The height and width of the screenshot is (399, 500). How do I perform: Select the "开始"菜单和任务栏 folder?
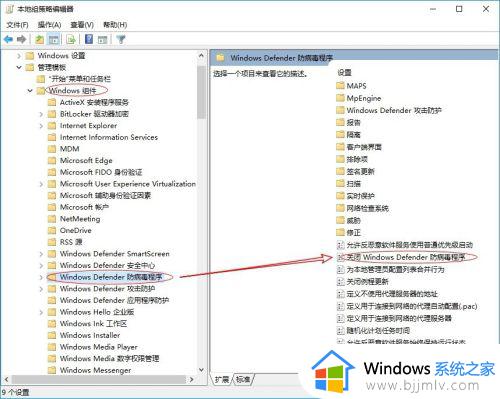80,79
